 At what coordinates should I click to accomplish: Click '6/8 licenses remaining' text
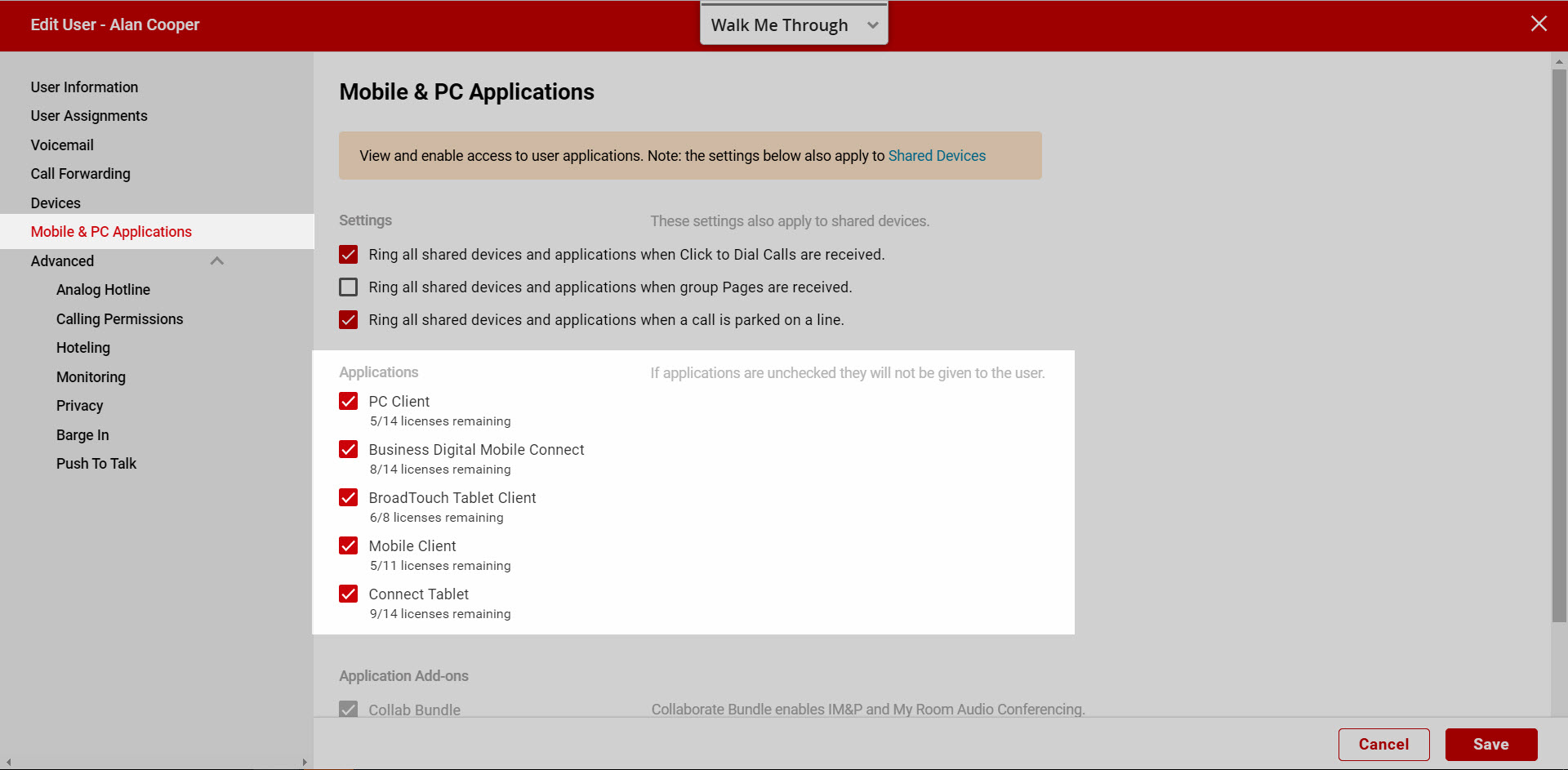pos(436,518)
